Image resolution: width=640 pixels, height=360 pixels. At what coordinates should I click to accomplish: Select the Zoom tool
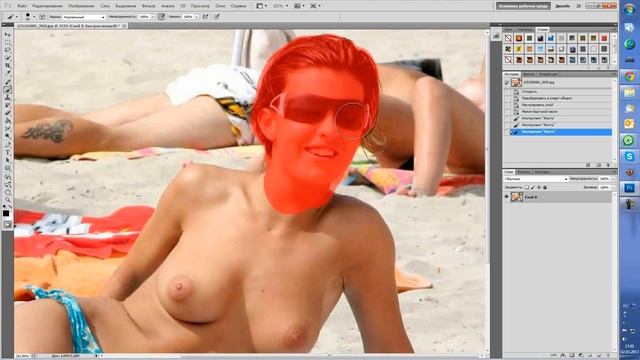(8, 198)
